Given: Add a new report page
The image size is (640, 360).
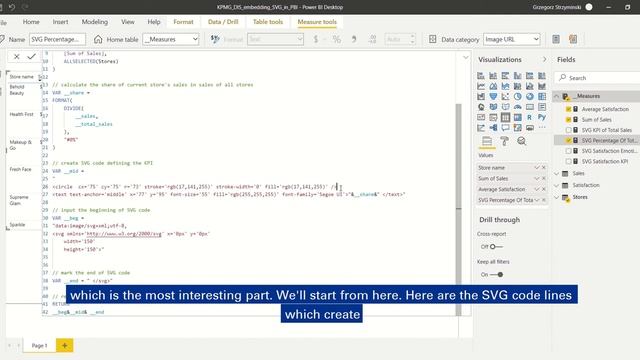Looking at the screenshot, I should click(x=64, y=345).
